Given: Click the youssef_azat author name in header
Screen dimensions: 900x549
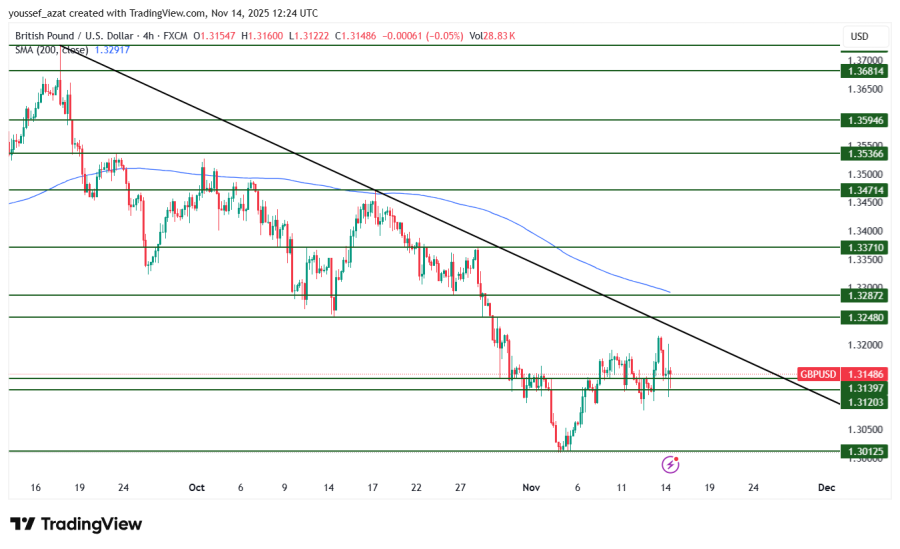Looking at the screenshot, I should coord(42,13).
